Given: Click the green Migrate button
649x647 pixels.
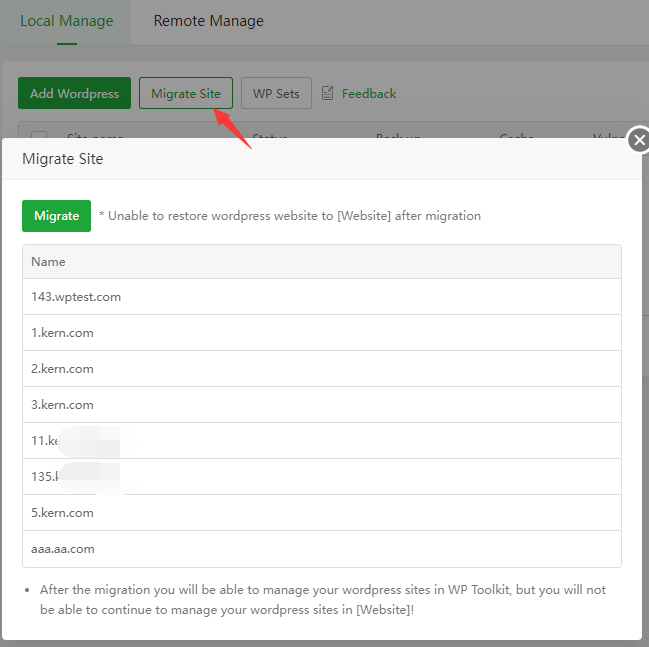Looking at the screenshot, I should 56,215.
